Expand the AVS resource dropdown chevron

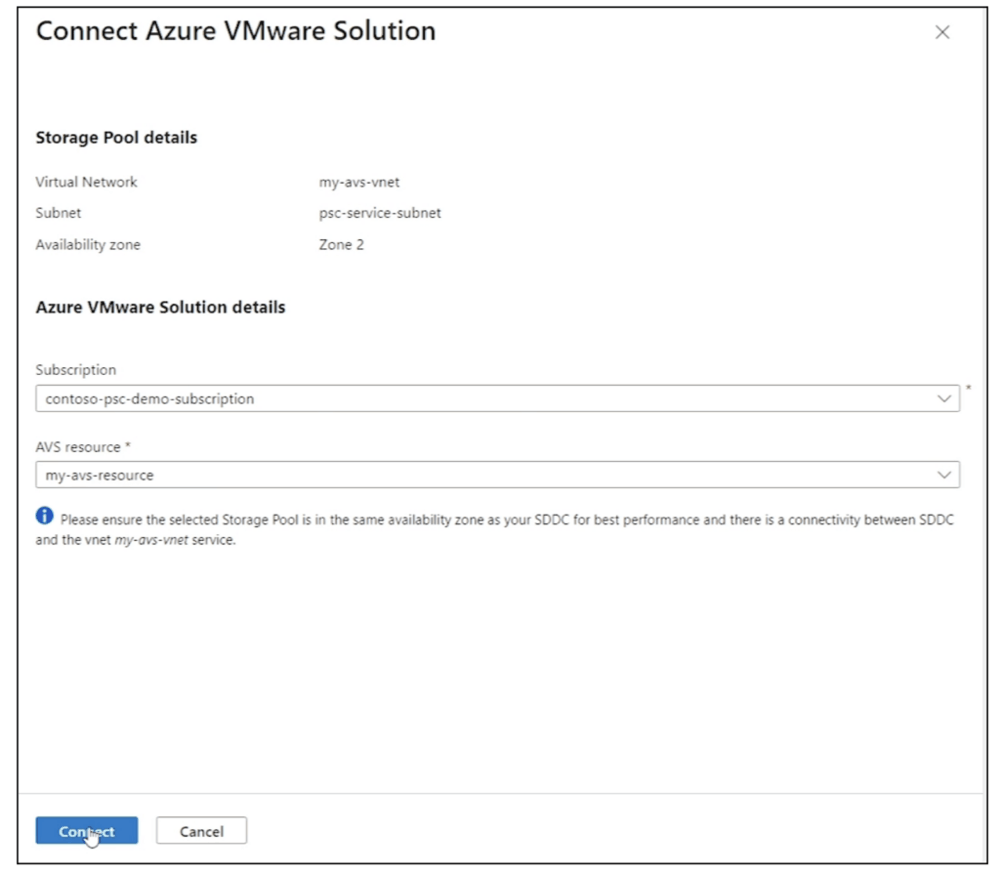pos(944,475)
